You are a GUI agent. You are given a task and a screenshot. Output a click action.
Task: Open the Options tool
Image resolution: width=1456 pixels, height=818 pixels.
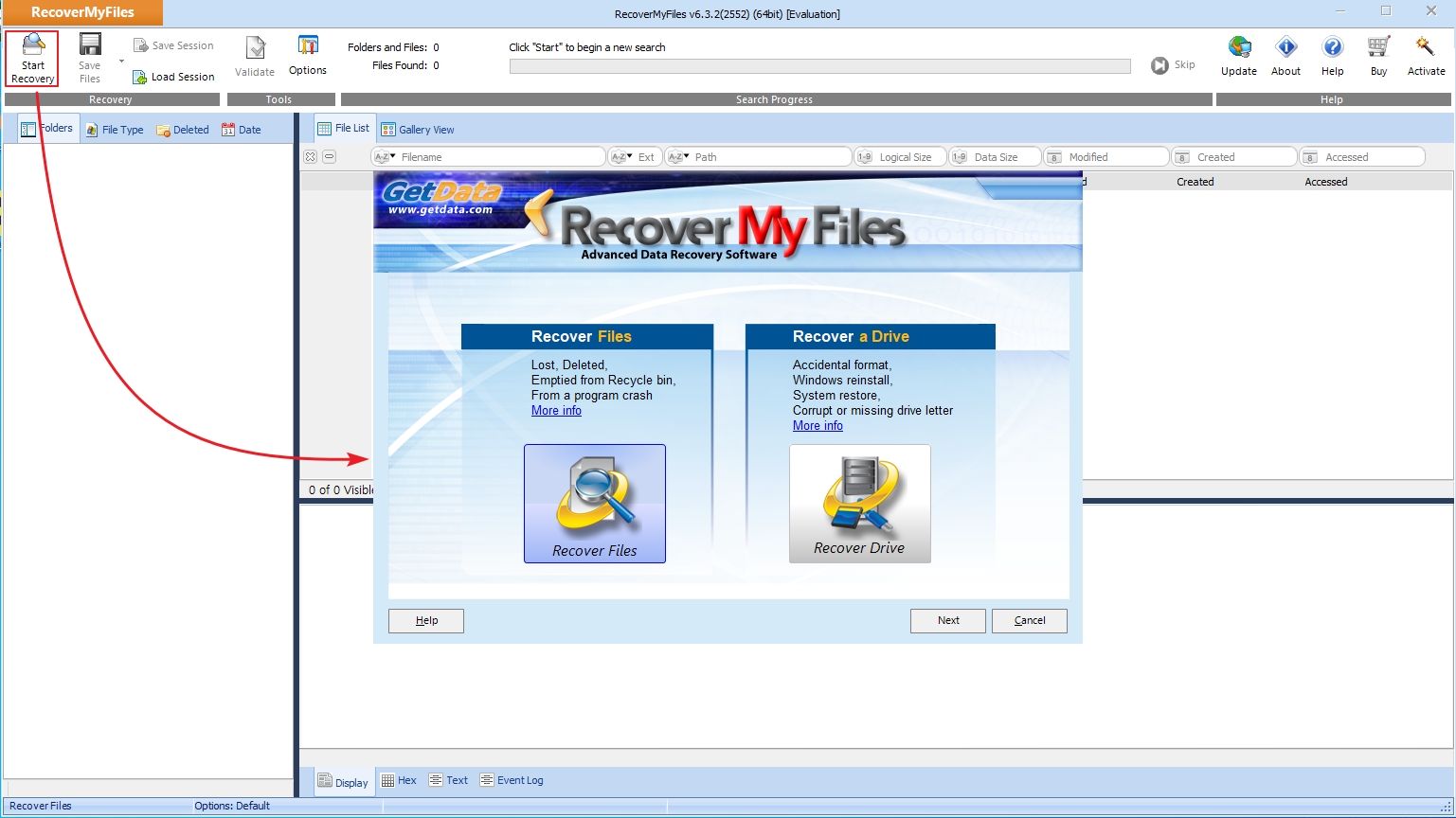[308, 57]
